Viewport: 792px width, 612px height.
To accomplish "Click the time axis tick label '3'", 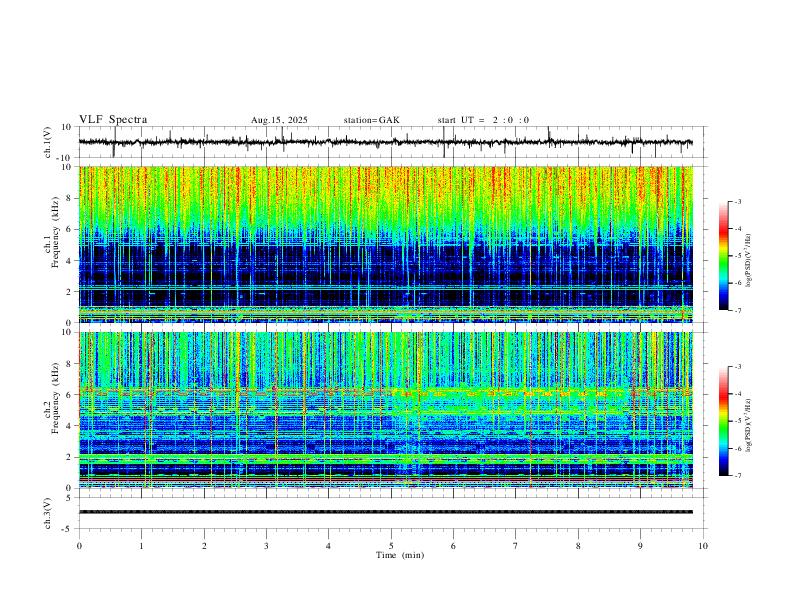I will (266, 546).
